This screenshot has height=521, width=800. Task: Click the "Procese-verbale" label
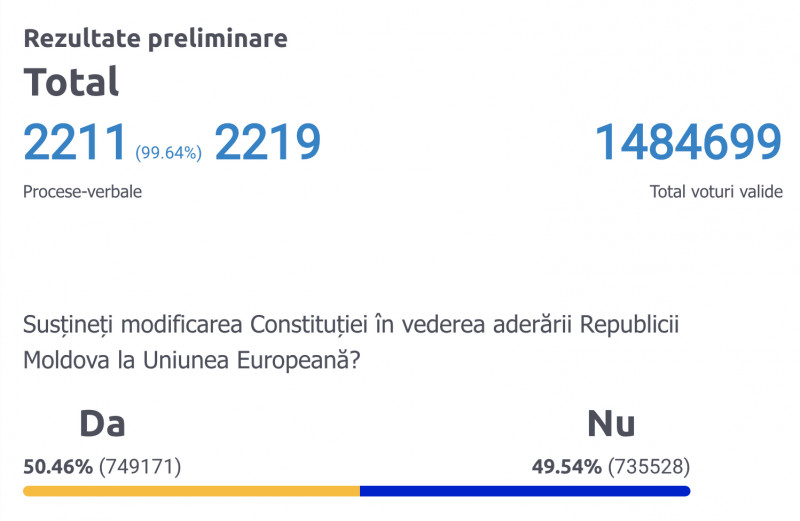82,192
